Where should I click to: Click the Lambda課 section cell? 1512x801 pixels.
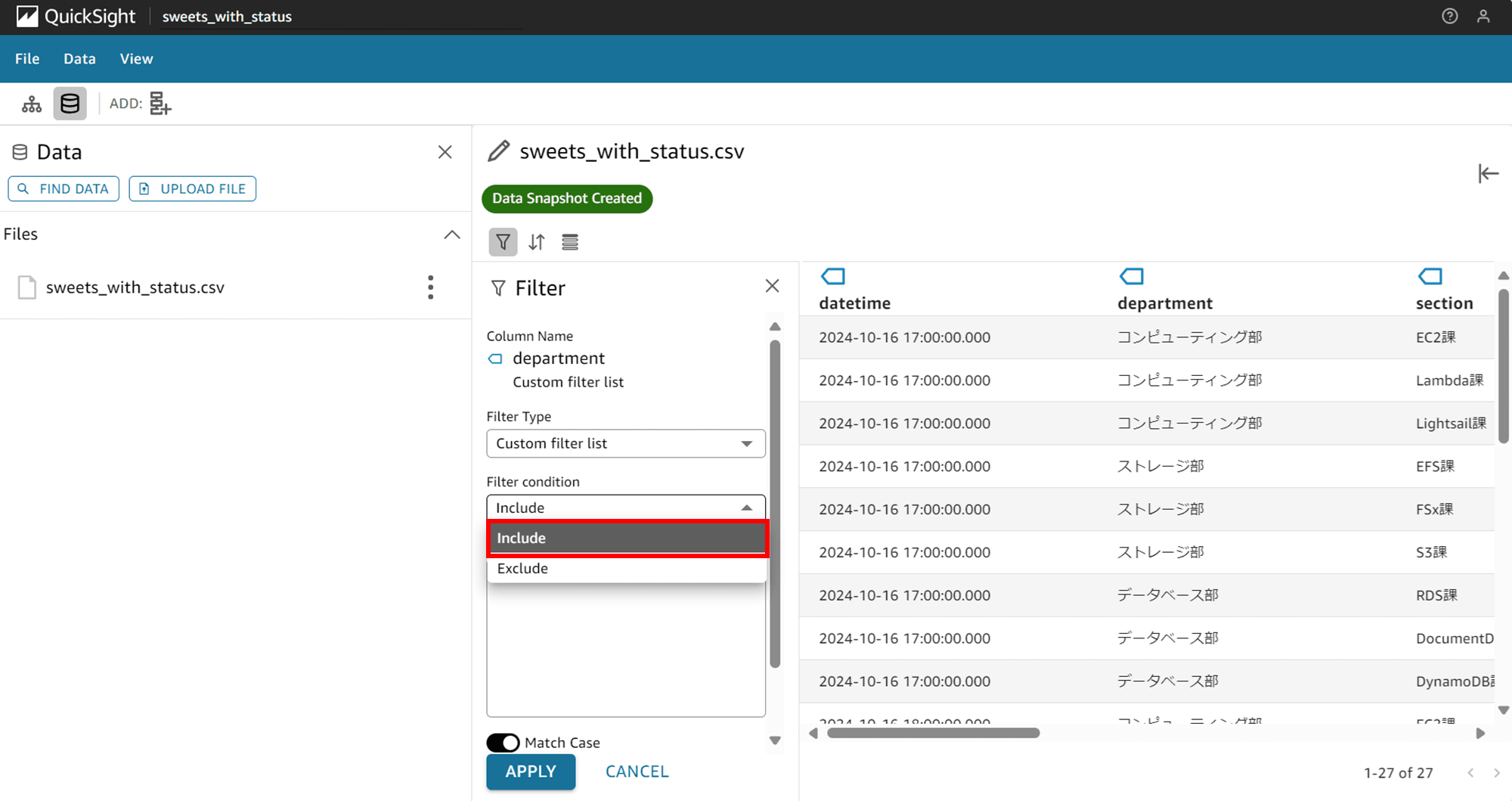tap(1449, 380)
